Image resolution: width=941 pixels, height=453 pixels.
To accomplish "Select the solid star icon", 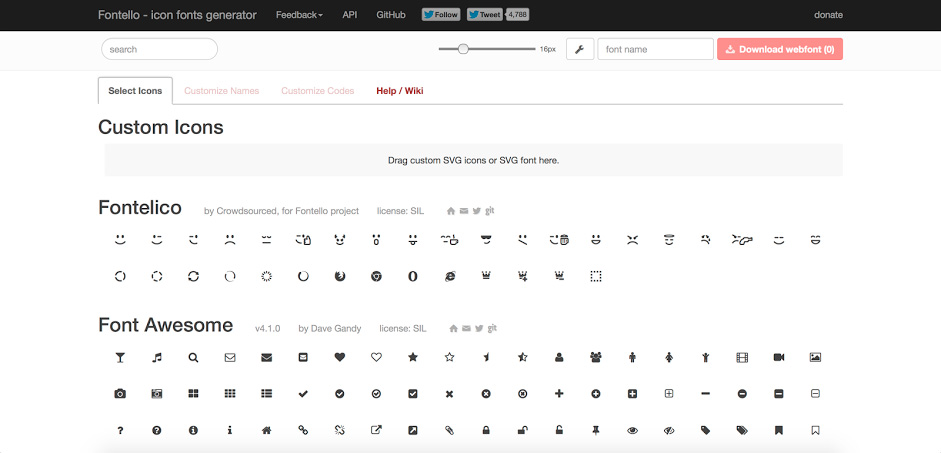I will click(x=413, y=357).
